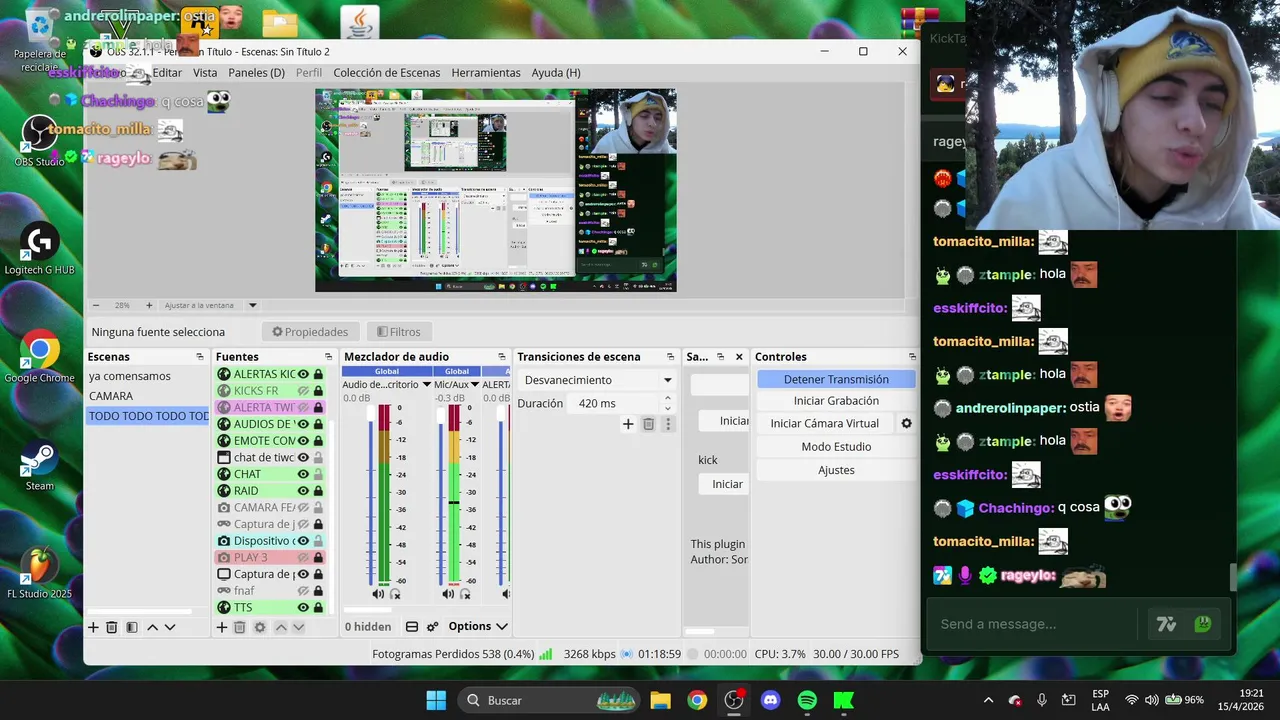1280x720 pixels.
Task: Zoom in preview with plus icon
Action: (x=149, y=305)
